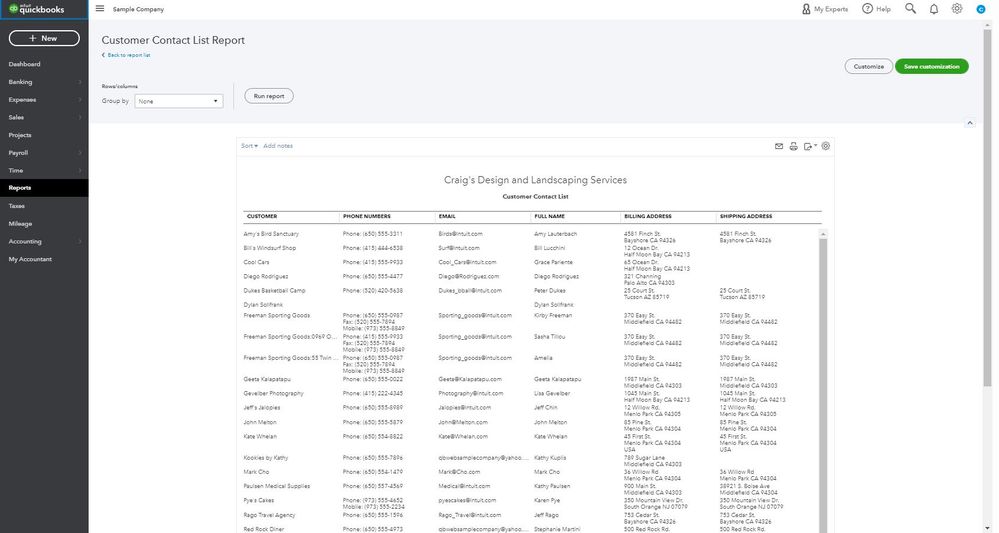Open Taxes in the sidebar

point(17,206)
